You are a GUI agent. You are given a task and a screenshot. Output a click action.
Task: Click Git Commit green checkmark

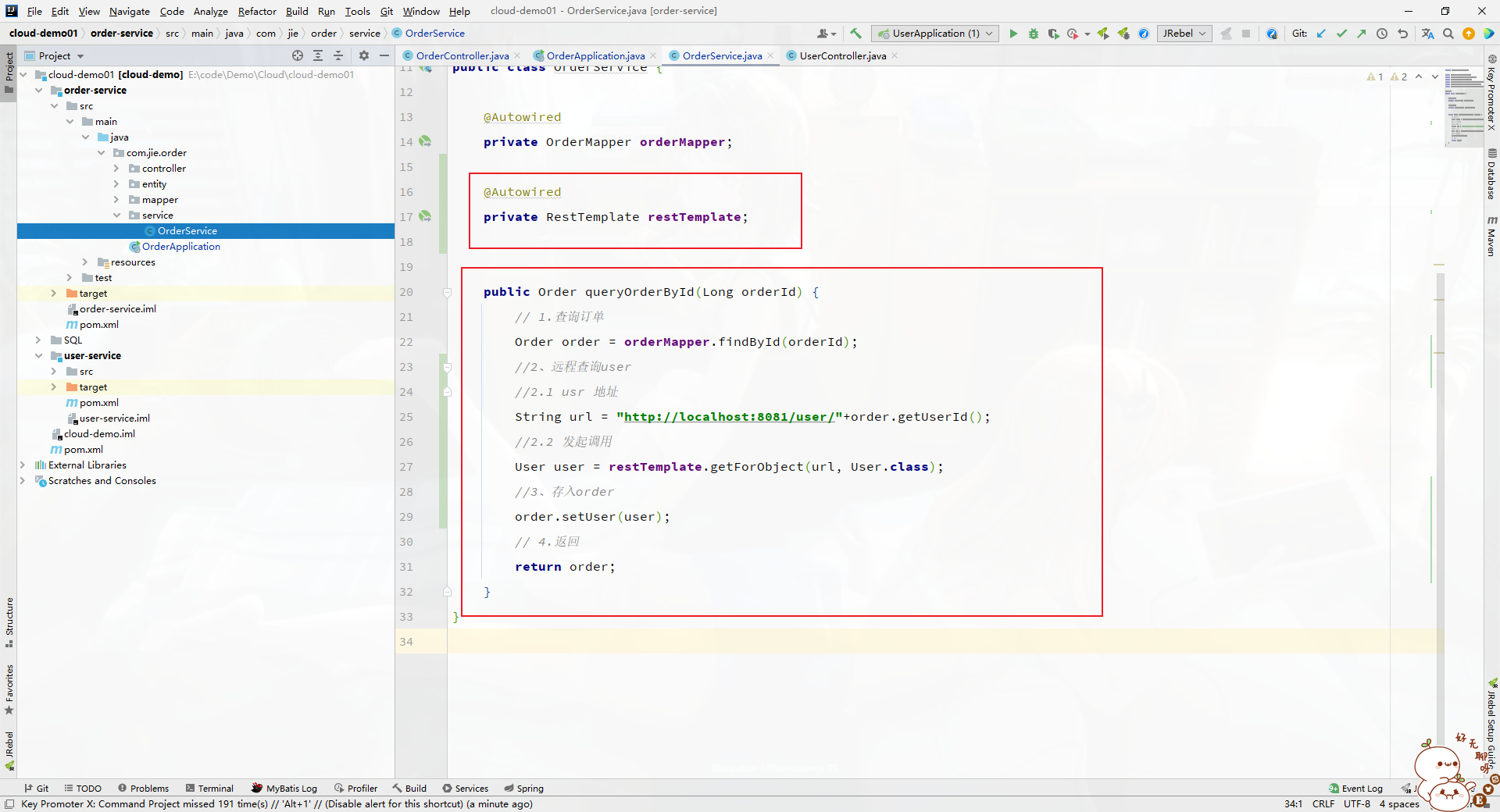(x=1341, y=34)
